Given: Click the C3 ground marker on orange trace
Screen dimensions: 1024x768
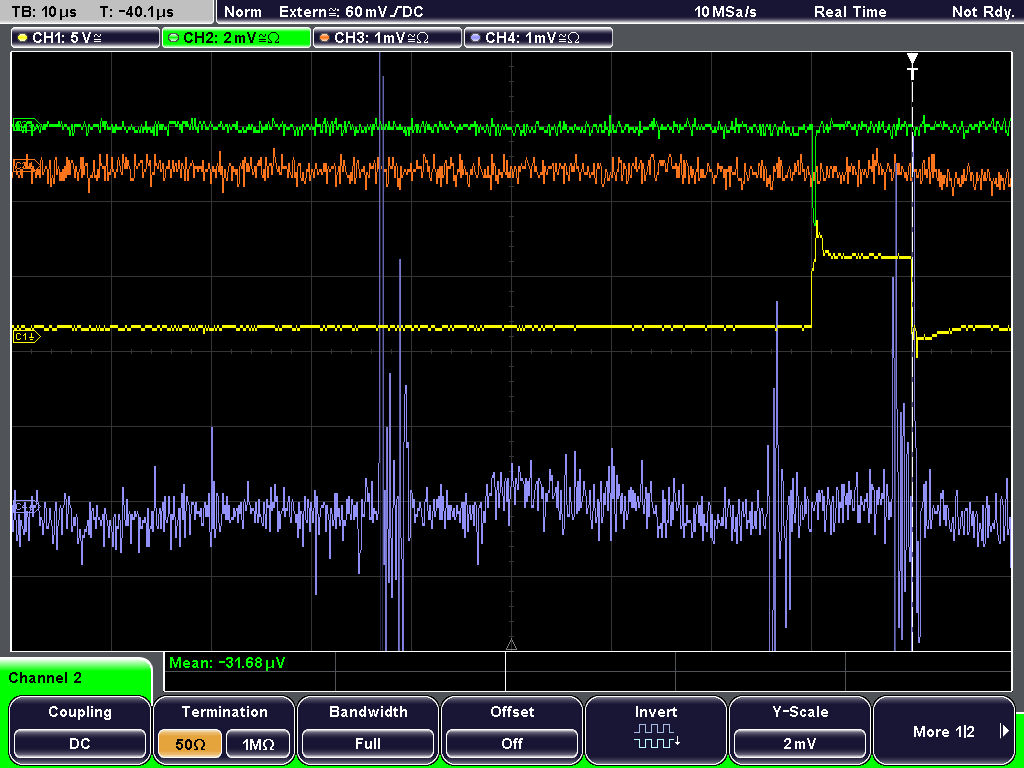Looking at the screenshot, I should [x=25, y=167].
